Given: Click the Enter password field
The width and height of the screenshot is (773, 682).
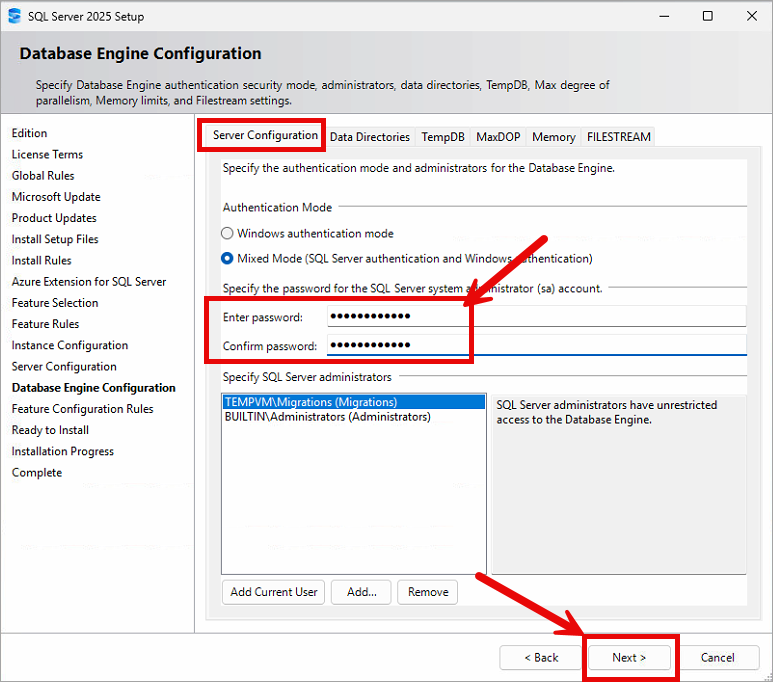Looking at the screenshot, I should [x=536, y=317].
